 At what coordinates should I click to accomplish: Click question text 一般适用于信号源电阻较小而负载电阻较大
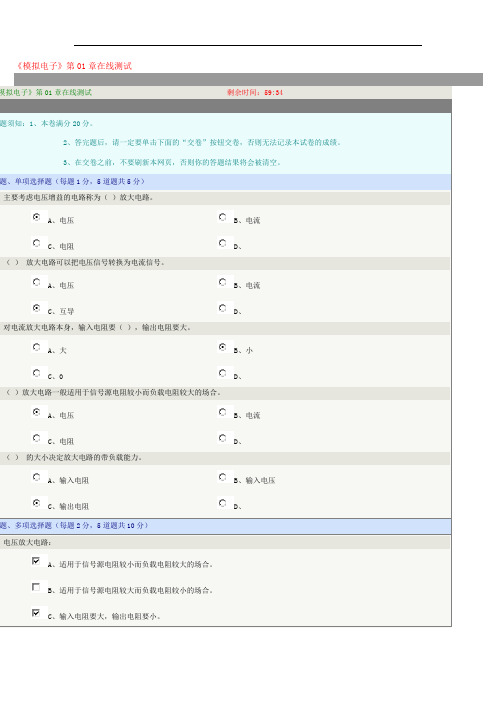(113, 392)
